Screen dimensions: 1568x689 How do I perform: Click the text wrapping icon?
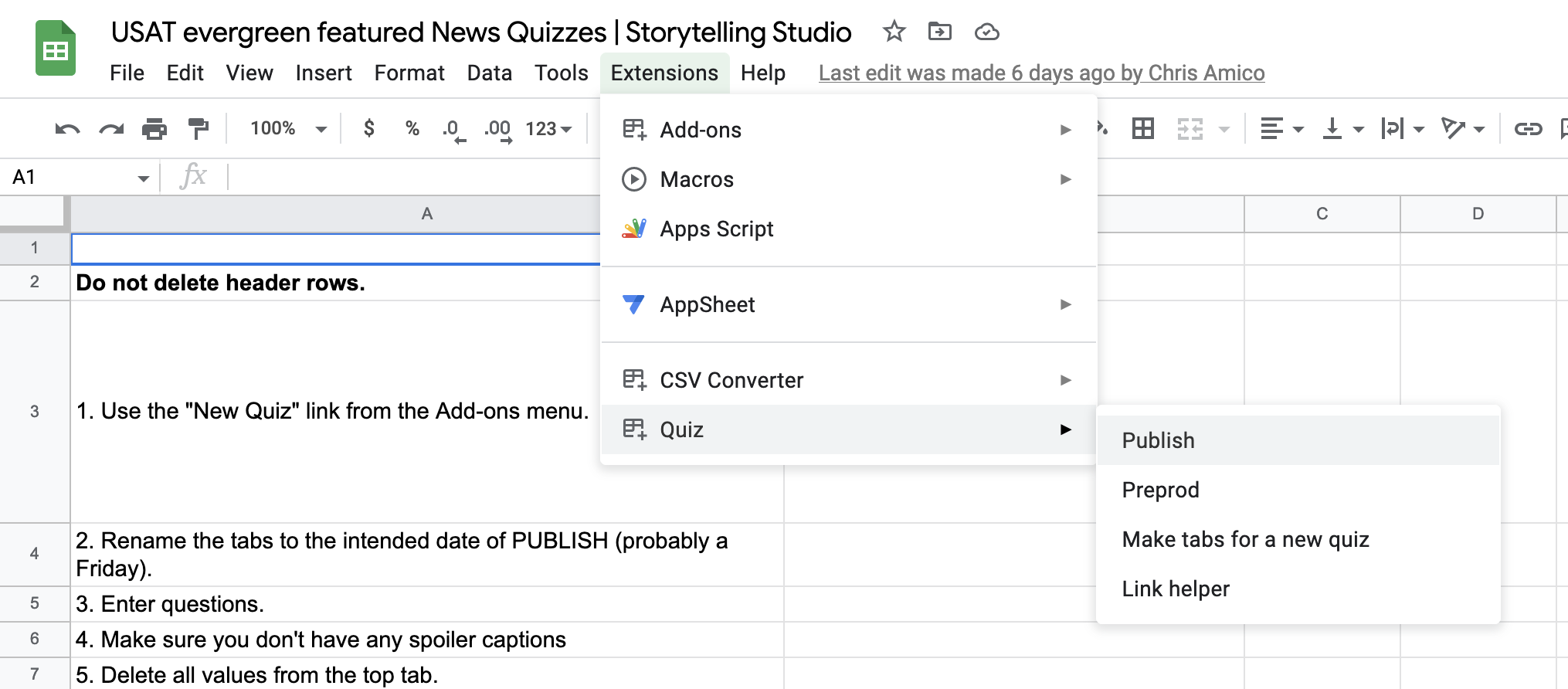point(1392,128)
